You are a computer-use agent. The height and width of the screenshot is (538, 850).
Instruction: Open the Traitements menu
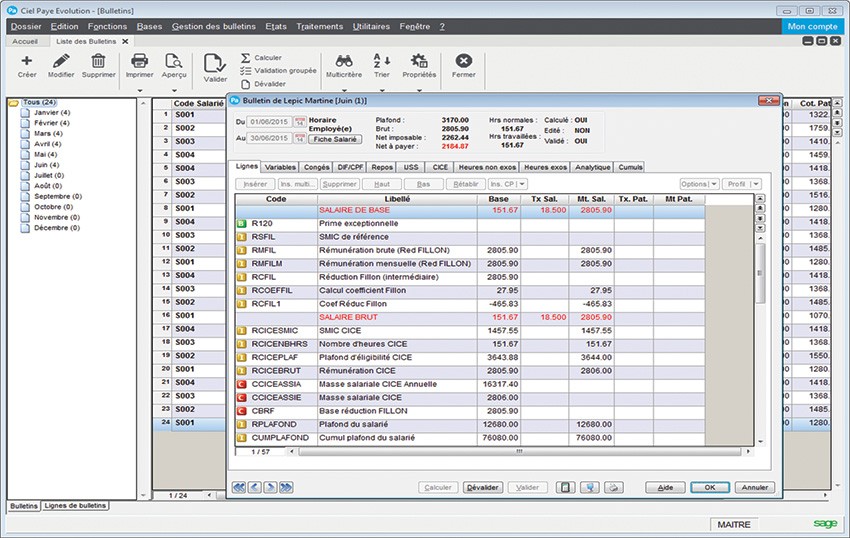click(320, 26)
